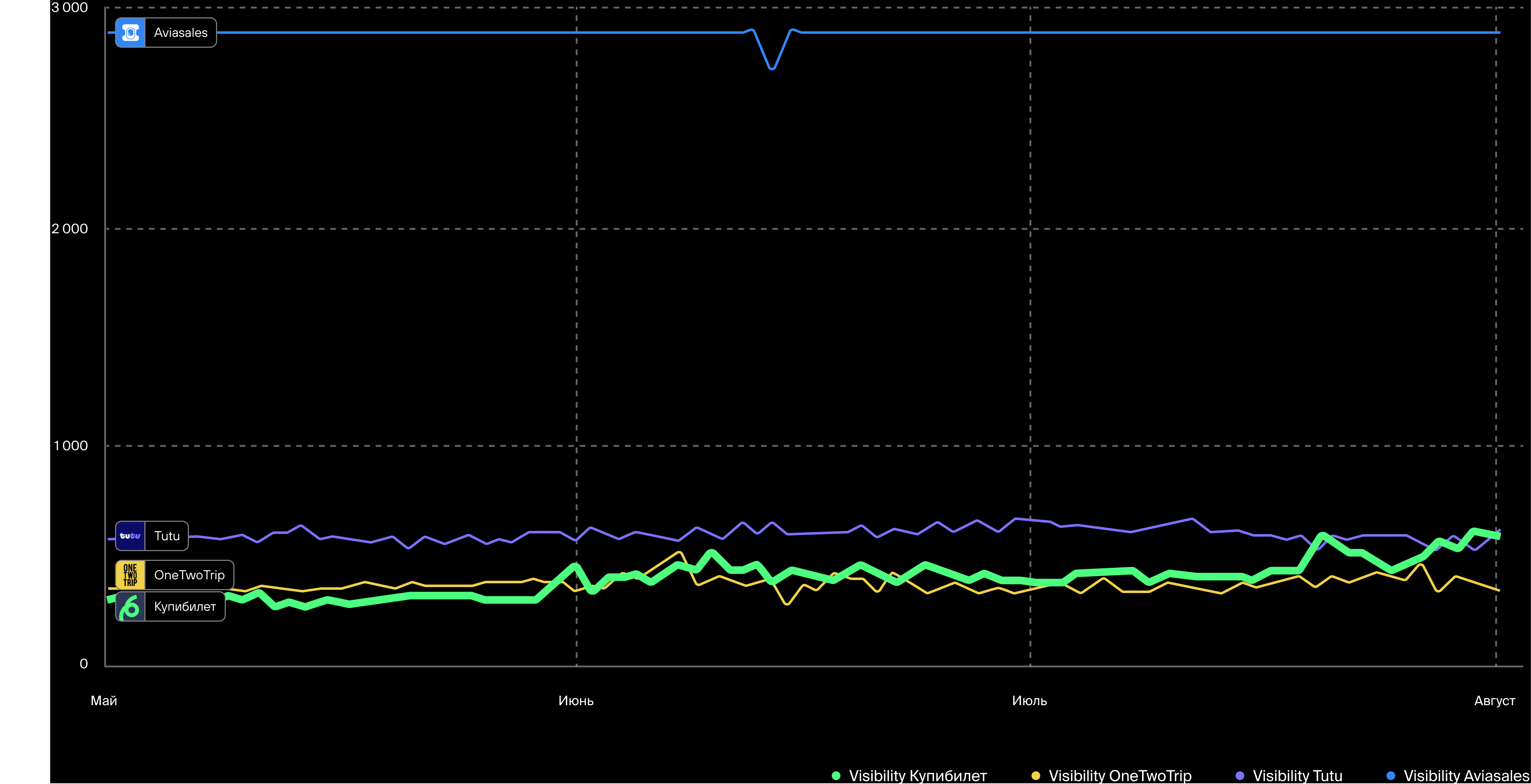Click the 3 000 y-axis value
This screenshot has height=784, width=1531.
[69, 7]
